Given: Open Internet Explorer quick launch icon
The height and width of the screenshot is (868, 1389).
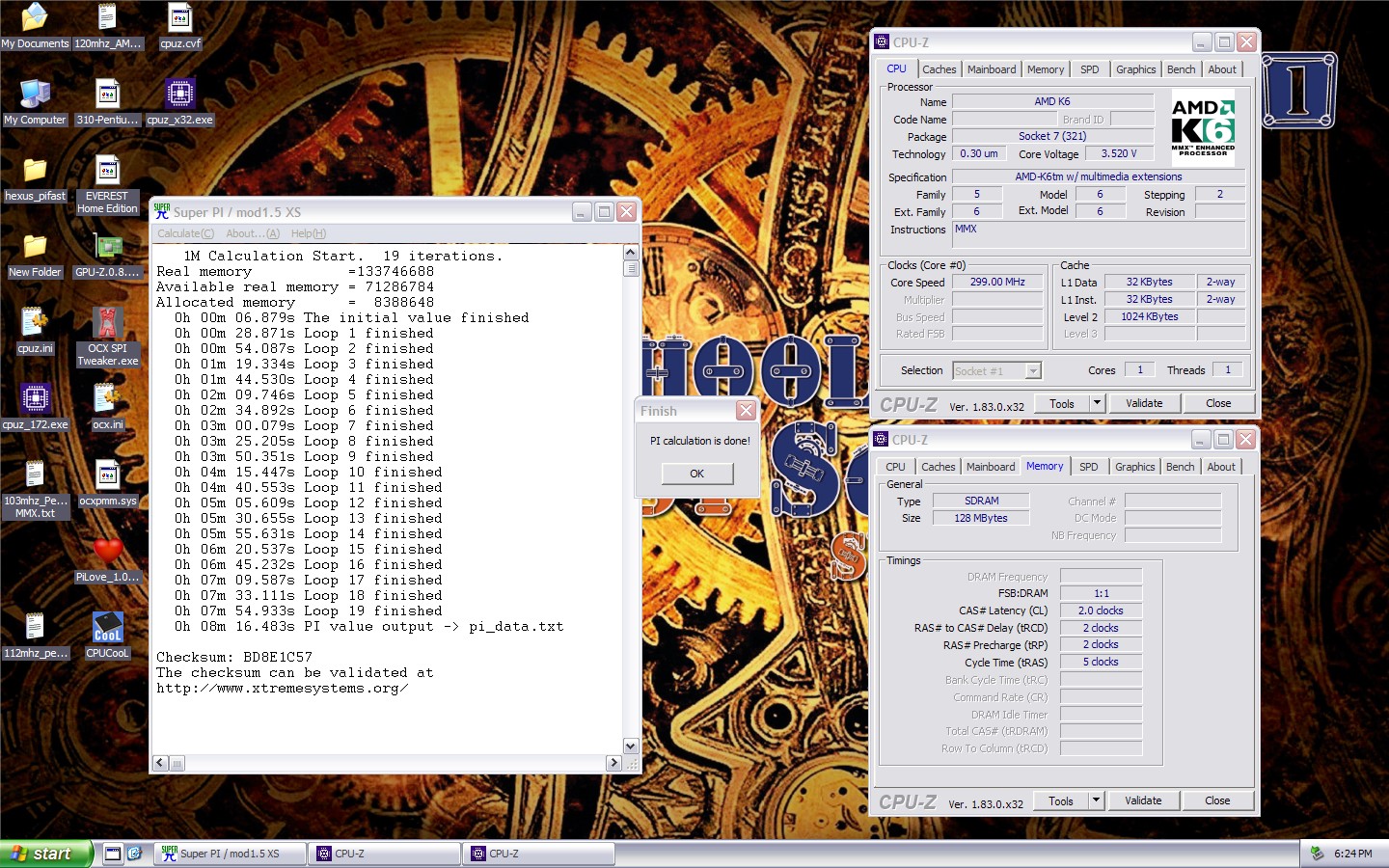Looking at the screenshot, I should [135, 854].
